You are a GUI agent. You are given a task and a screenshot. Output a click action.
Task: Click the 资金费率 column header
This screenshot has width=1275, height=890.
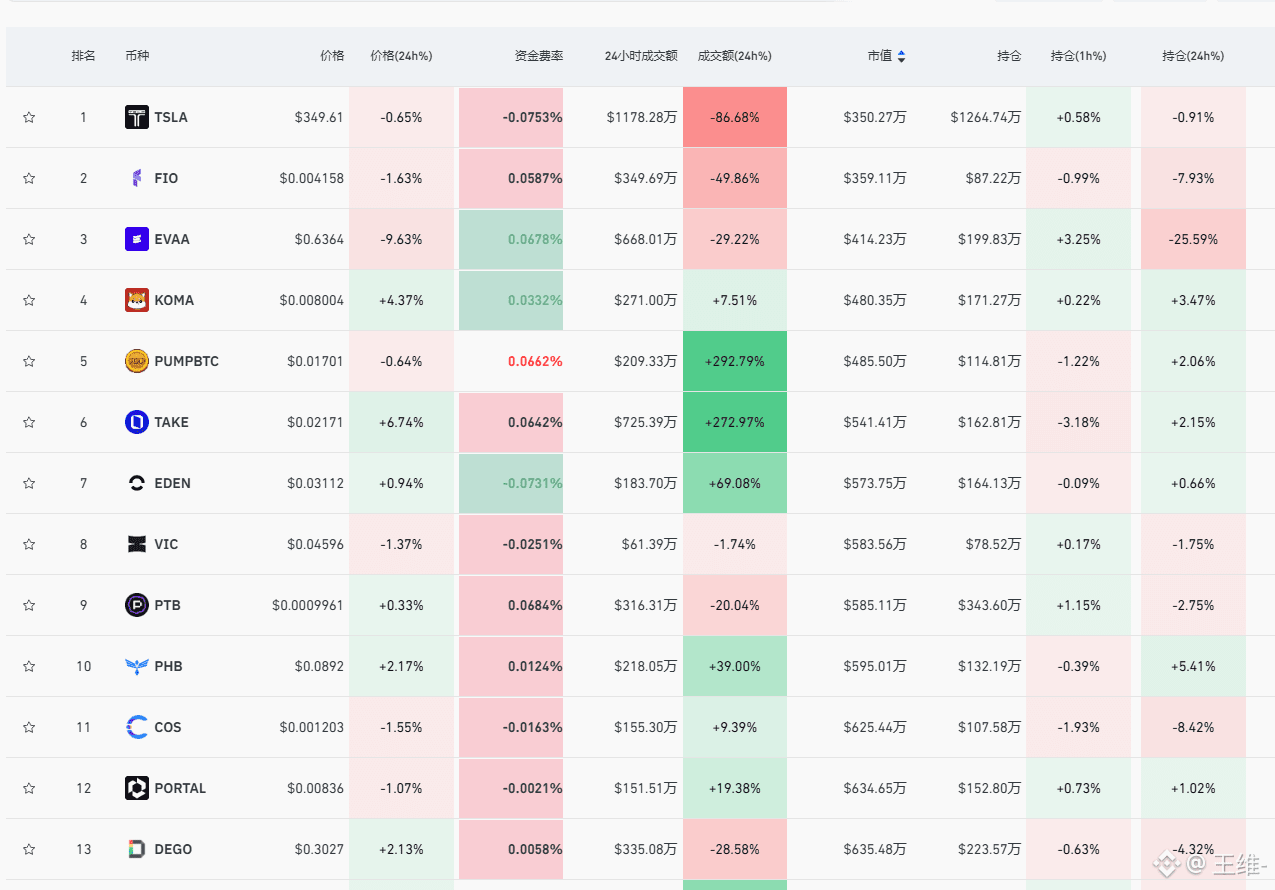539,56
